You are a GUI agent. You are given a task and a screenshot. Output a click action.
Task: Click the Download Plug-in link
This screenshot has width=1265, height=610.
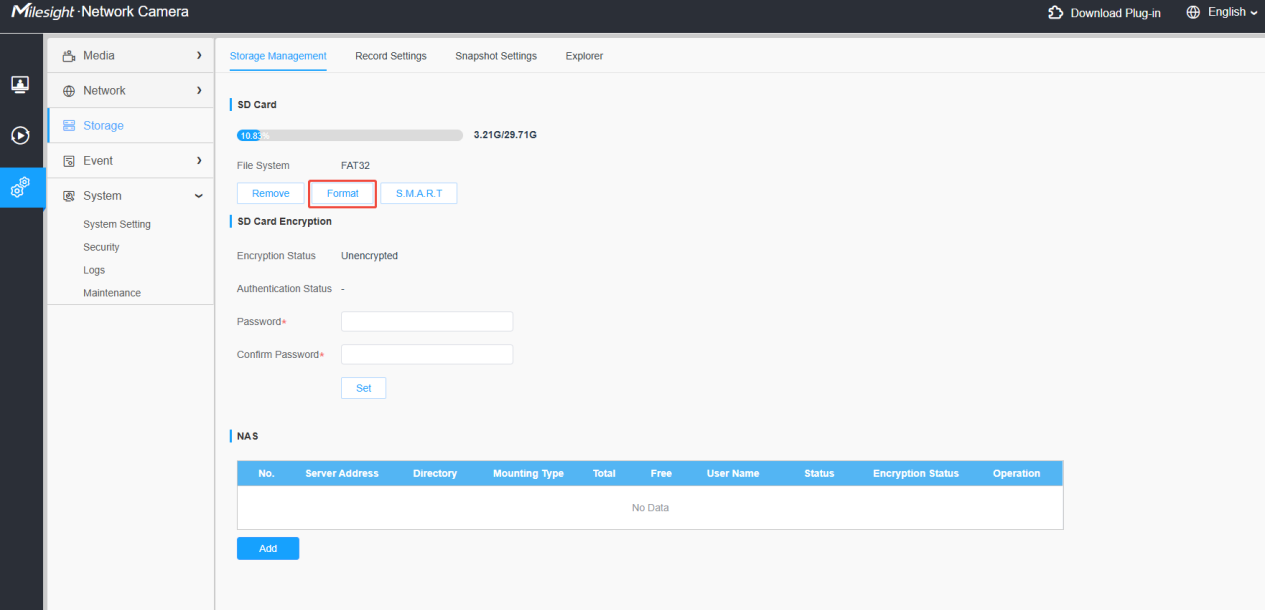[x=1115, y=13]
